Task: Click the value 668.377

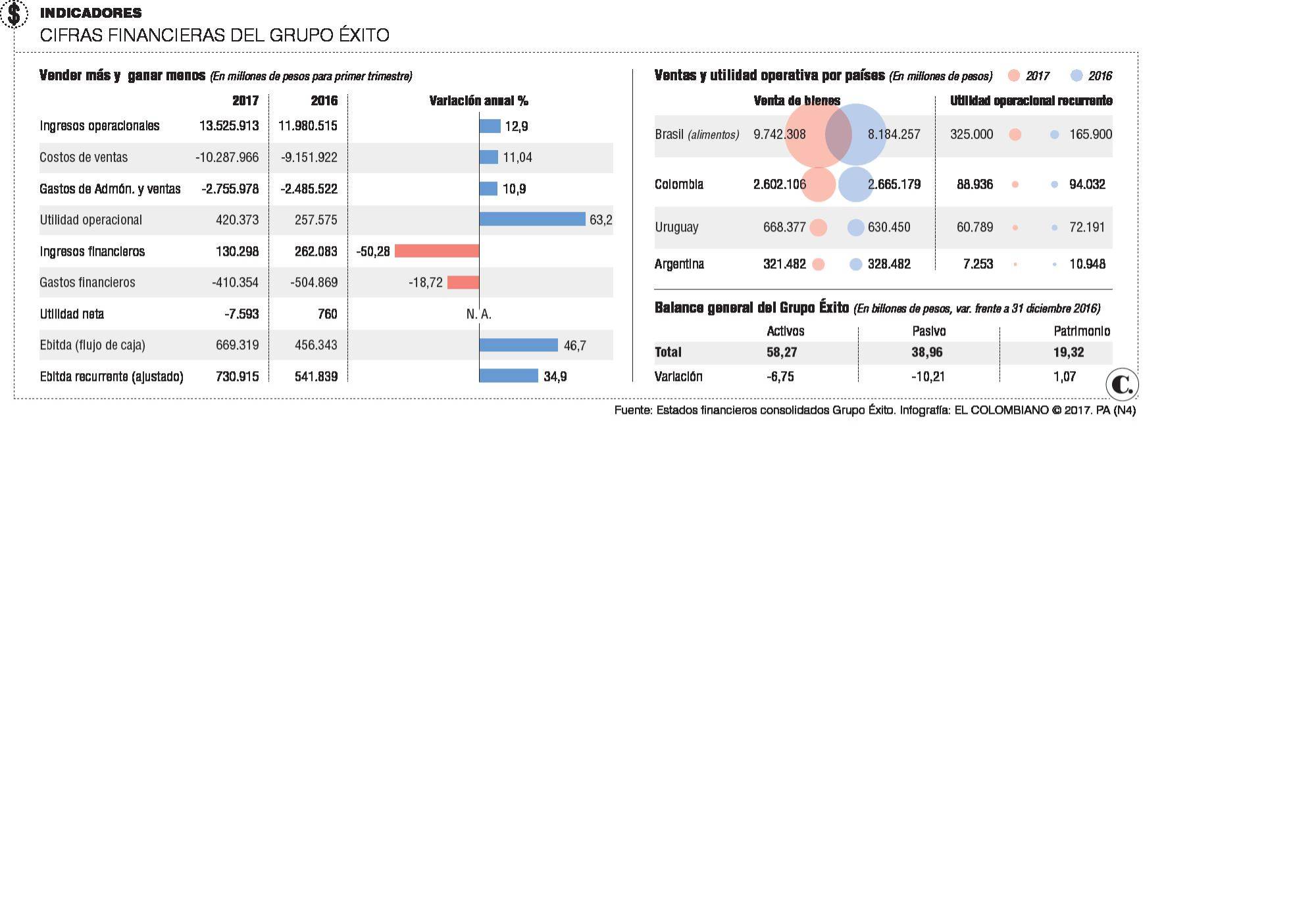Action: 784,227
